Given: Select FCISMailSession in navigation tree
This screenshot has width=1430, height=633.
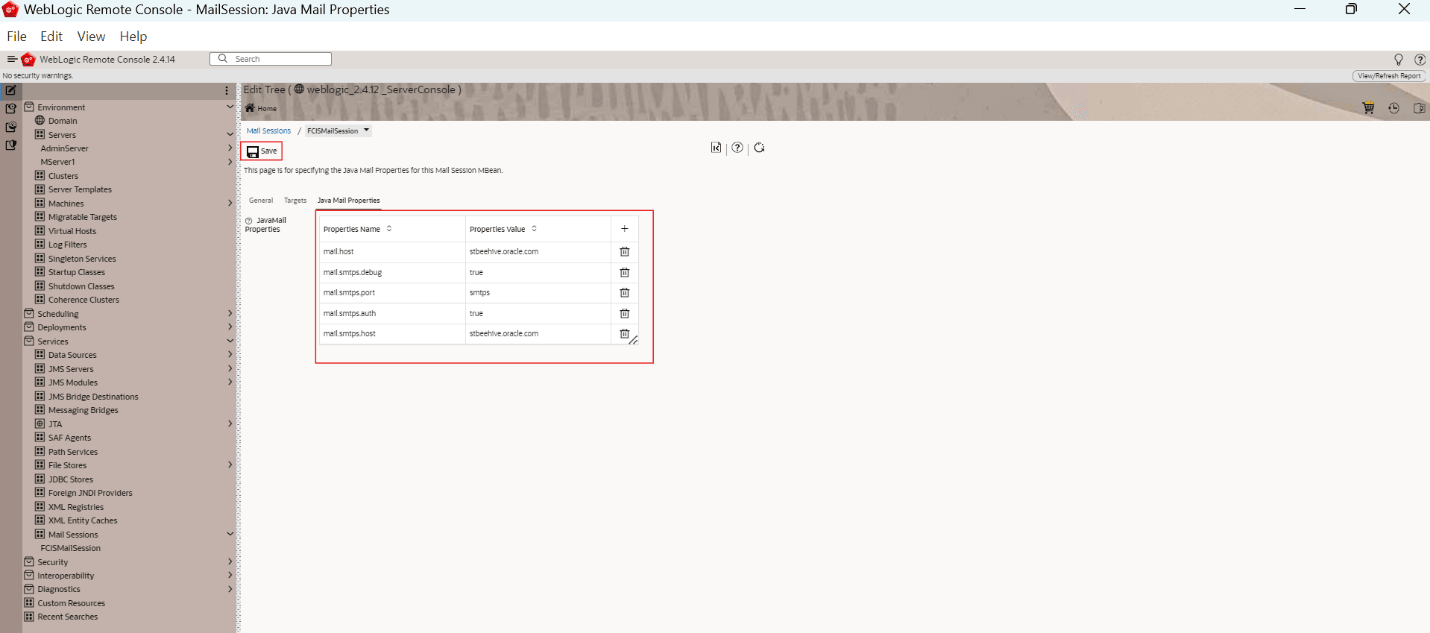Looking at the screenshot, I should pyautogui.click(x=70, y=548).
